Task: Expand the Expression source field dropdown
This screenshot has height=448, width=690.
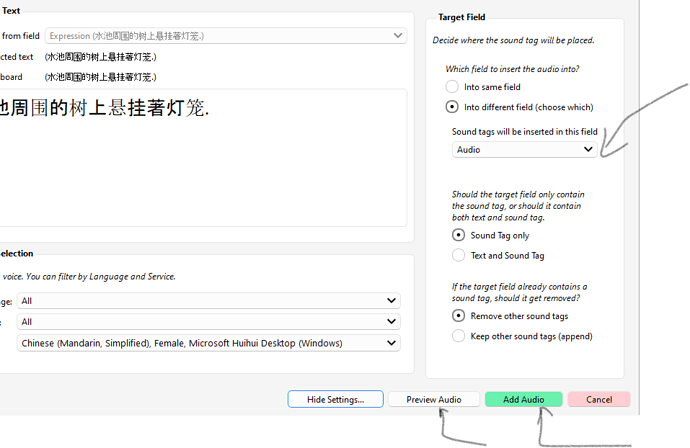Action: [225, 36]
